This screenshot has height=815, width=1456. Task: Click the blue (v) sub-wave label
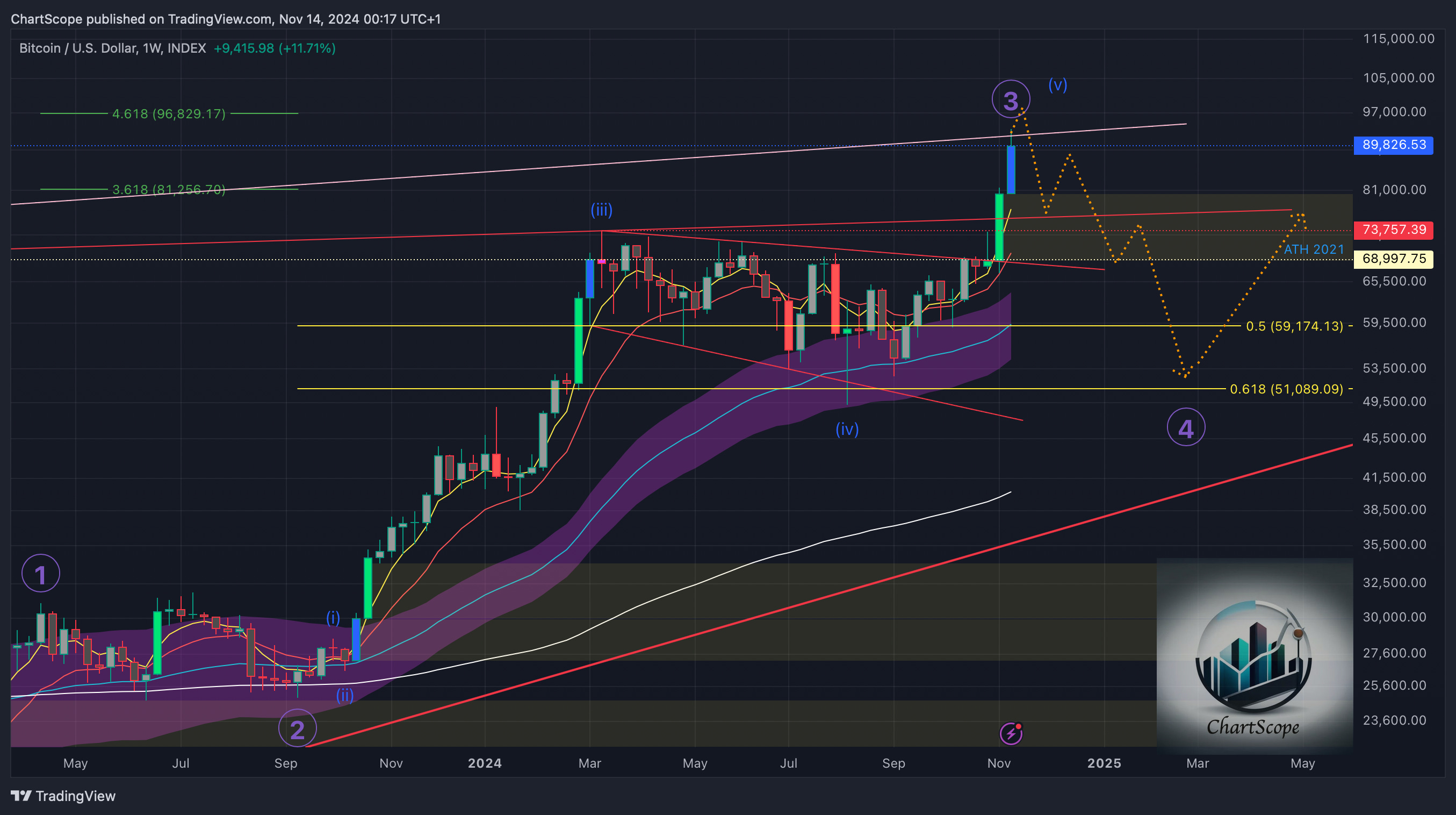tap(1057, 85)
